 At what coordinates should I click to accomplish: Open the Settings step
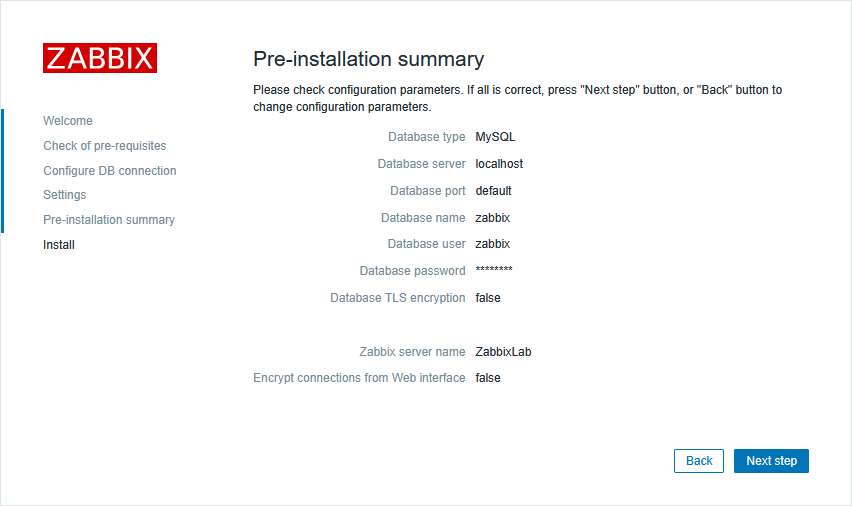65,195
